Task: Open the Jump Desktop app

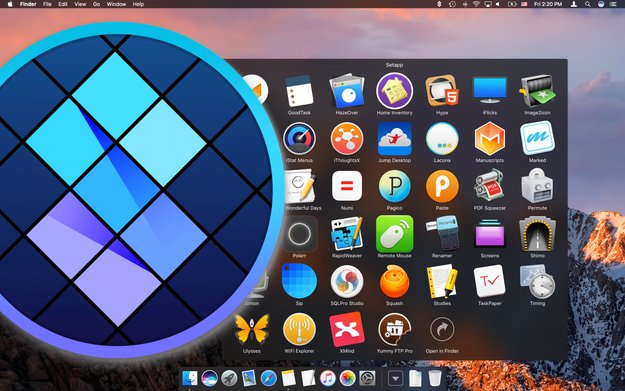Action: 394,139
